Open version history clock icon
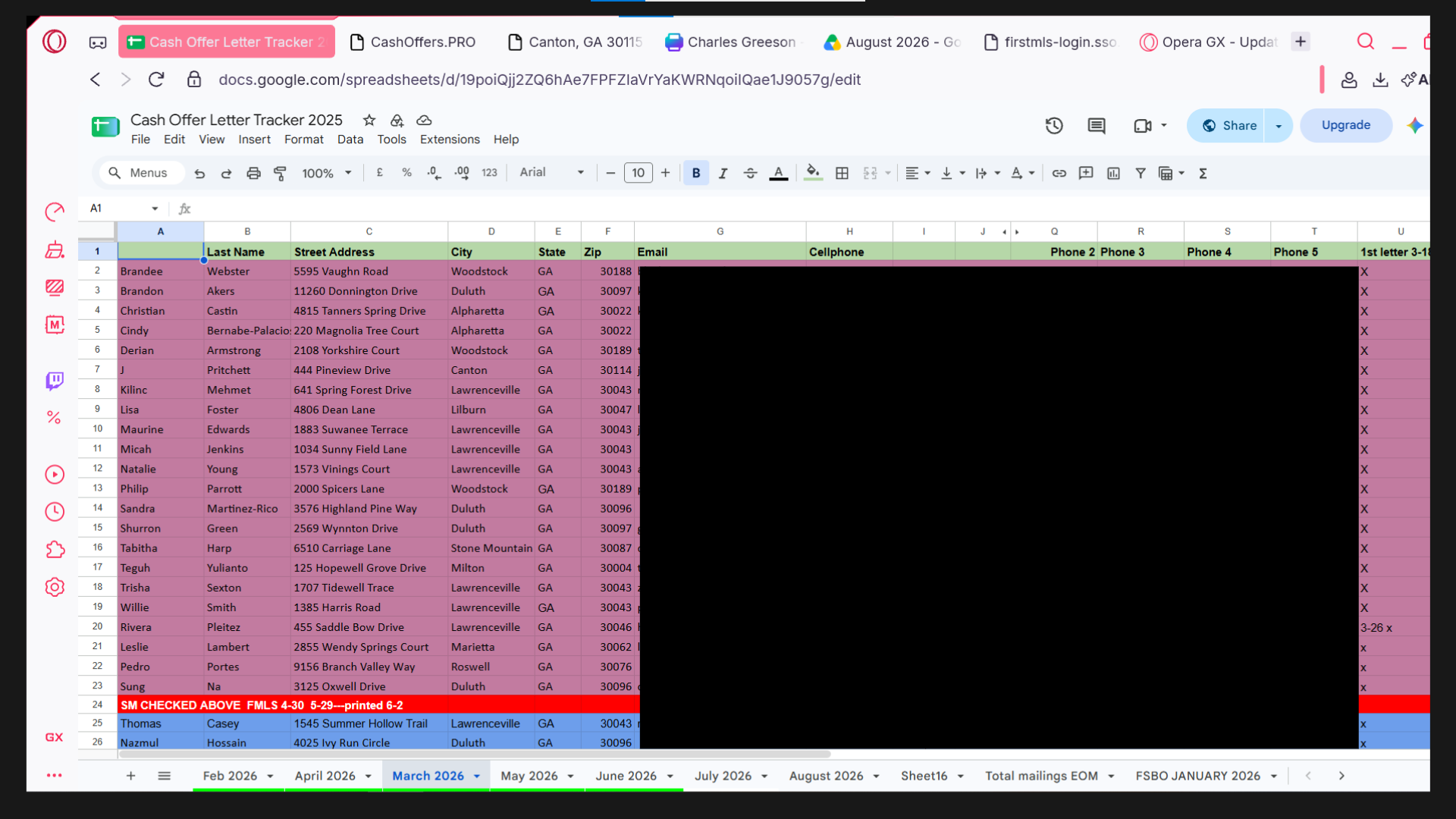This screenshot has height=819, width=1456. click(x=1054, y=126)
